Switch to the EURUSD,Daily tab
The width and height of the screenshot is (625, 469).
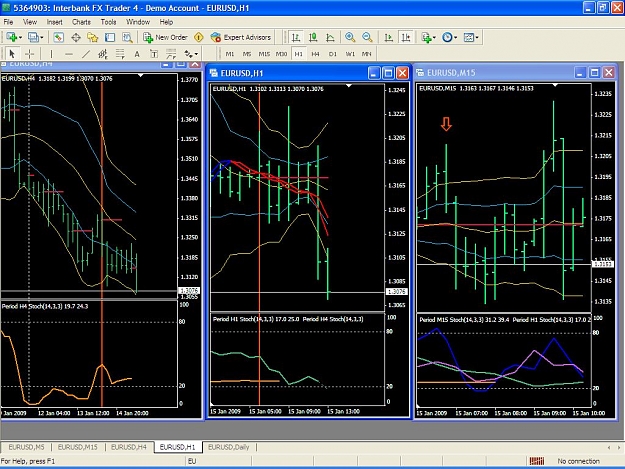tap(229, 447)
